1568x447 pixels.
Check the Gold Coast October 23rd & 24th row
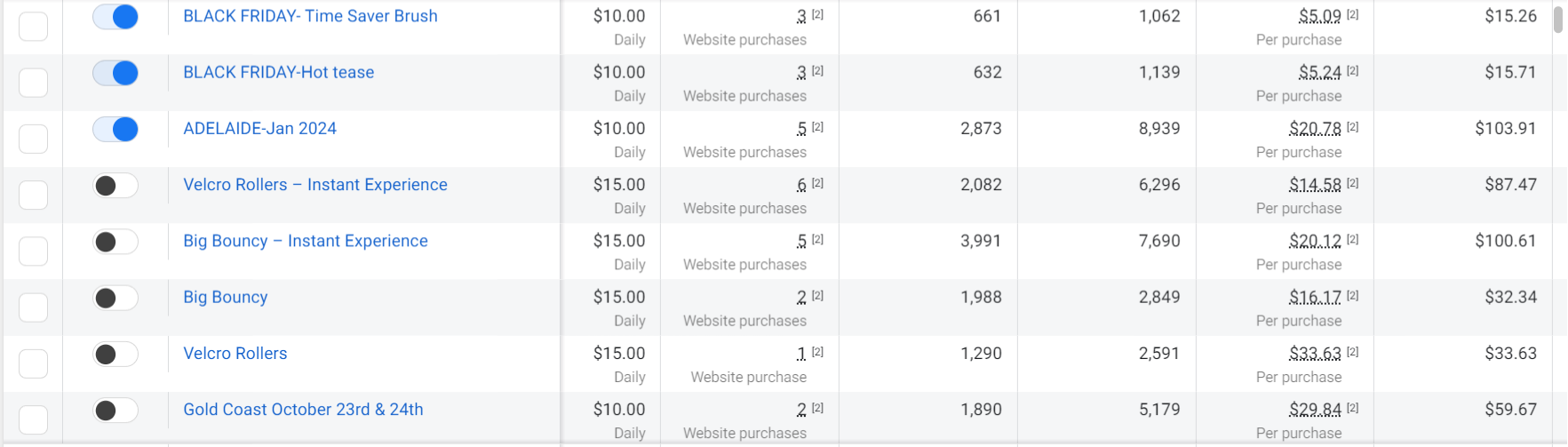click(x=33, y=419)
